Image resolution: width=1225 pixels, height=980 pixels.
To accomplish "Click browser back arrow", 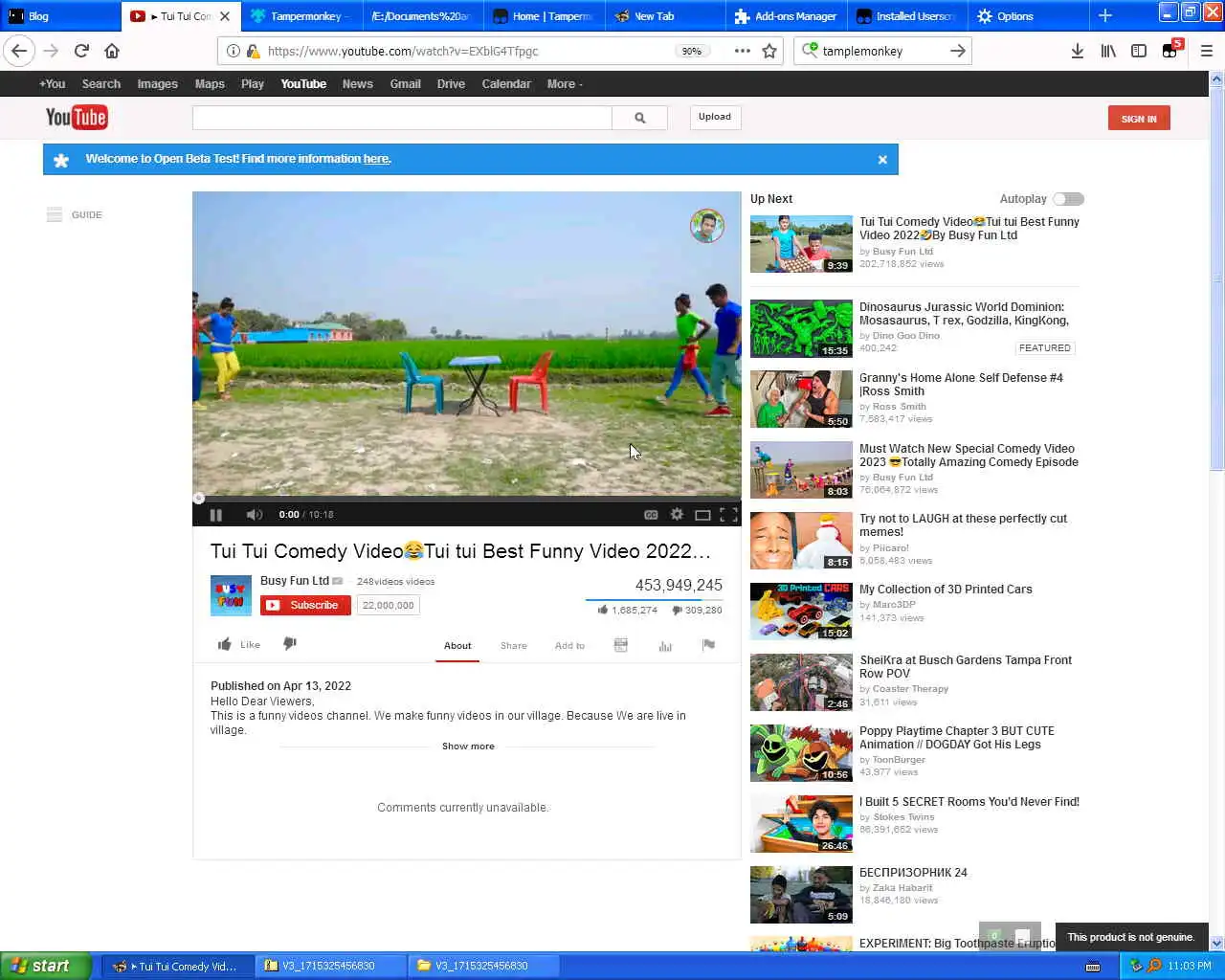I will (19, 51).
